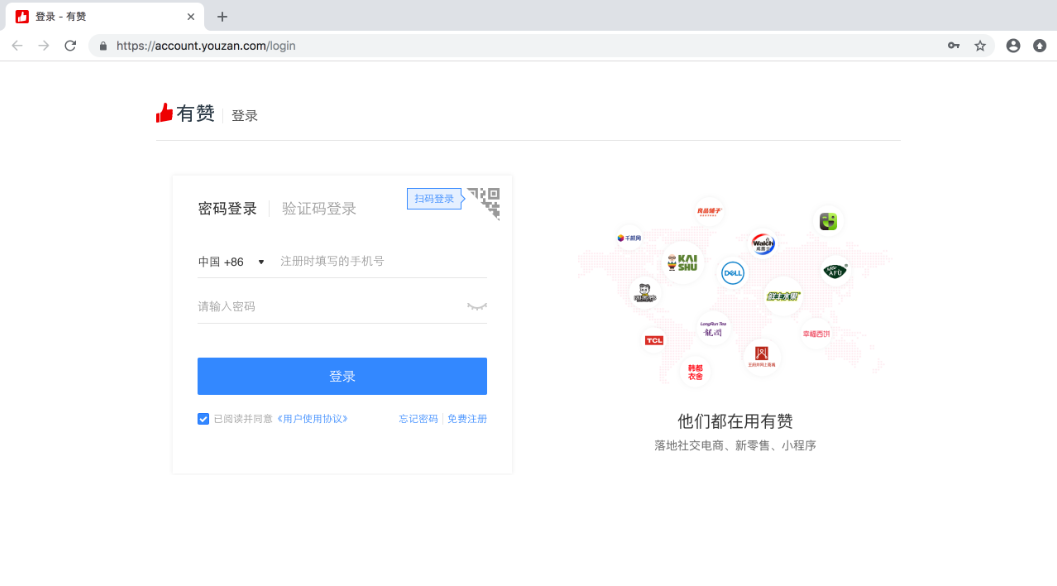Uncheck the user agreement checkbox
The width and height of the screenshot is (1057, 586).
coord(203,419)
